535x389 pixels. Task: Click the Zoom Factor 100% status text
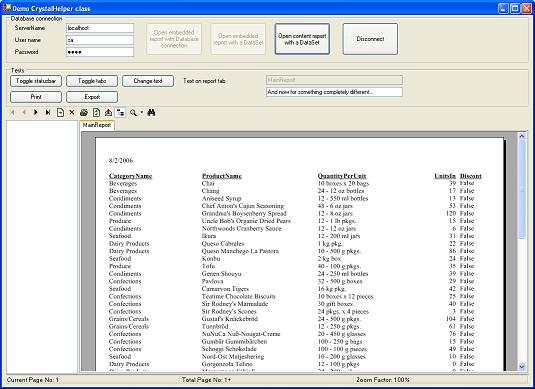pos(383,380)
